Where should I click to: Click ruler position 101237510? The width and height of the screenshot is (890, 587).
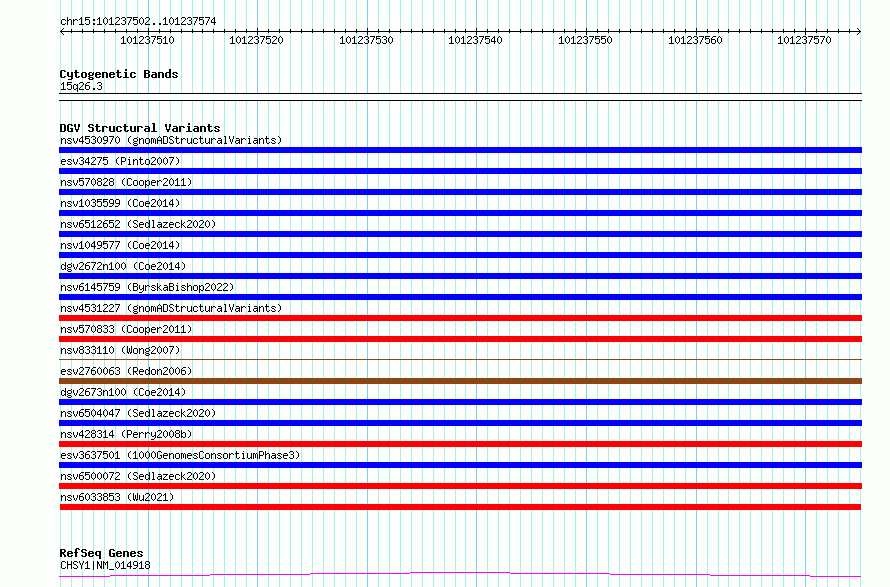pos(147,40)
